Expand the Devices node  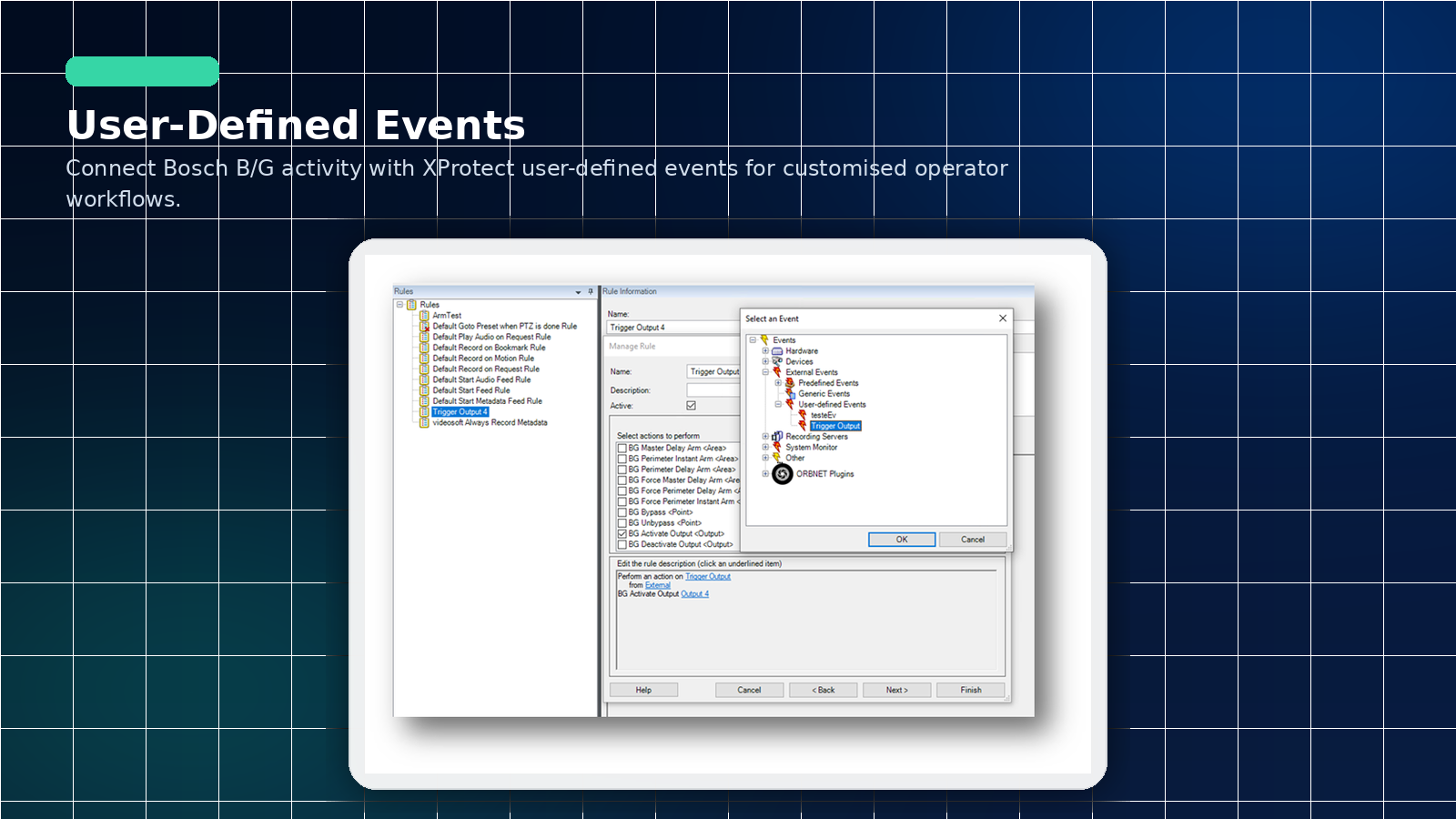point(765,361)
